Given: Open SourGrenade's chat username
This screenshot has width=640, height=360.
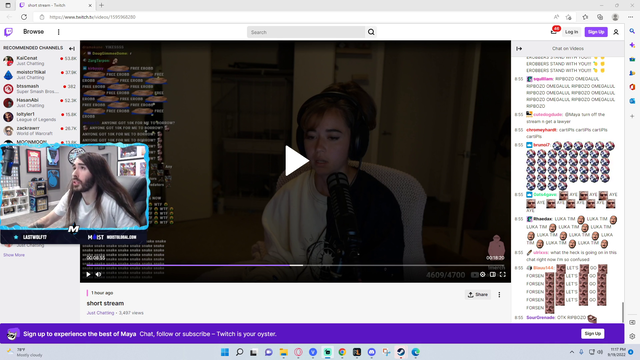Looking at the screenshot, I should 540,317.
